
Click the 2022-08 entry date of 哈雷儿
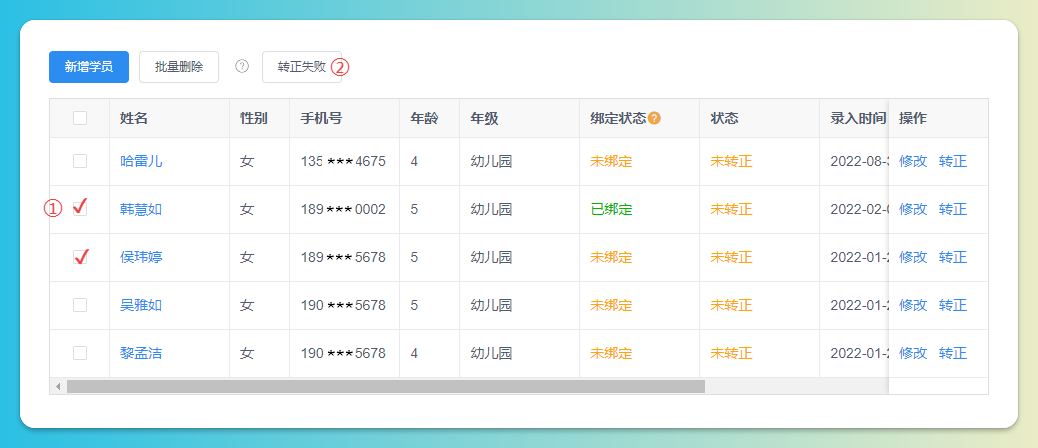coord(859,161)
